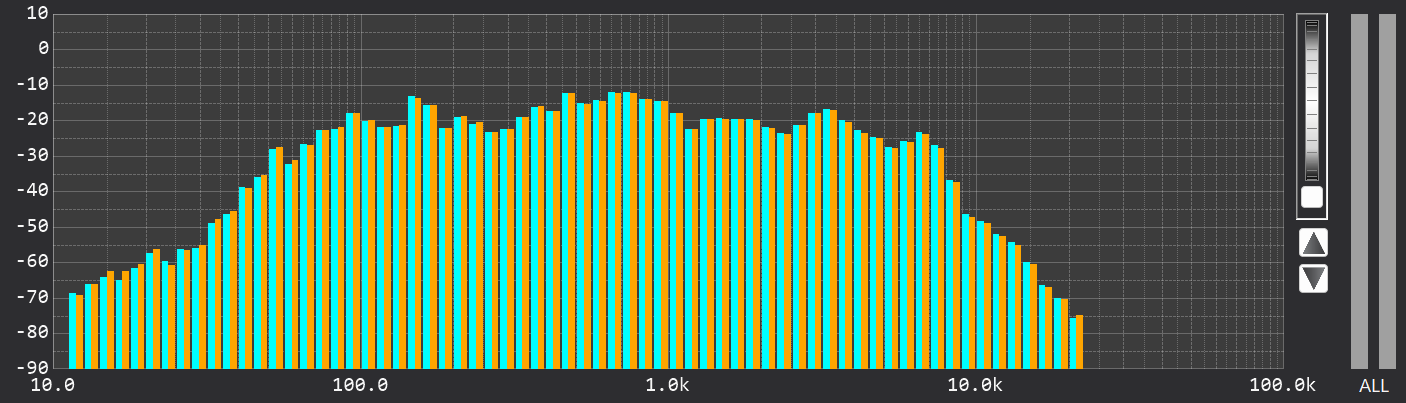Click the down arrow button
The width and height of the screenshot is (1406, 403).
pyautogui.click(x=1313, y=278)
